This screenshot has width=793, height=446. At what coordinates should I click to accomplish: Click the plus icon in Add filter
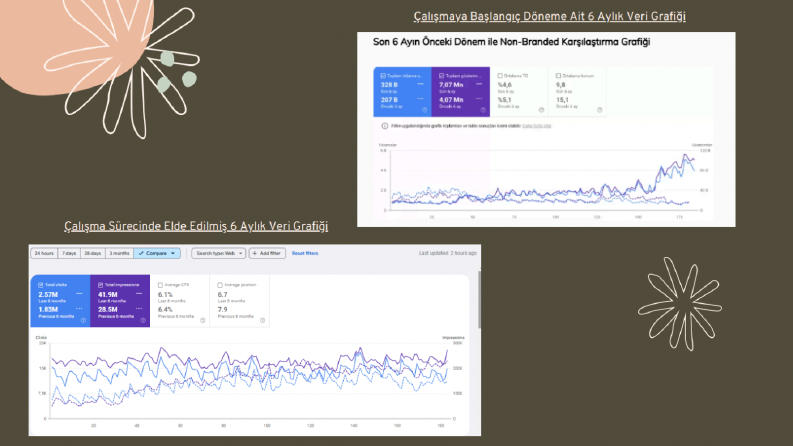[254, 253]
